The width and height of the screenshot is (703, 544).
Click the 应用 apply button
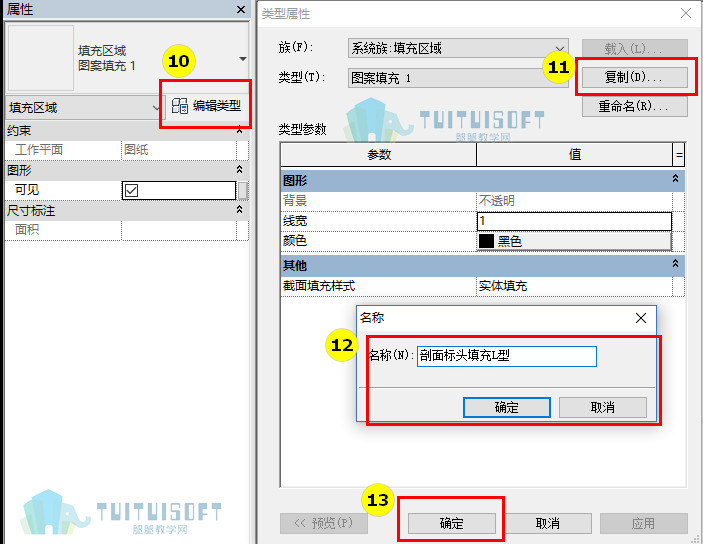point(643,523)
